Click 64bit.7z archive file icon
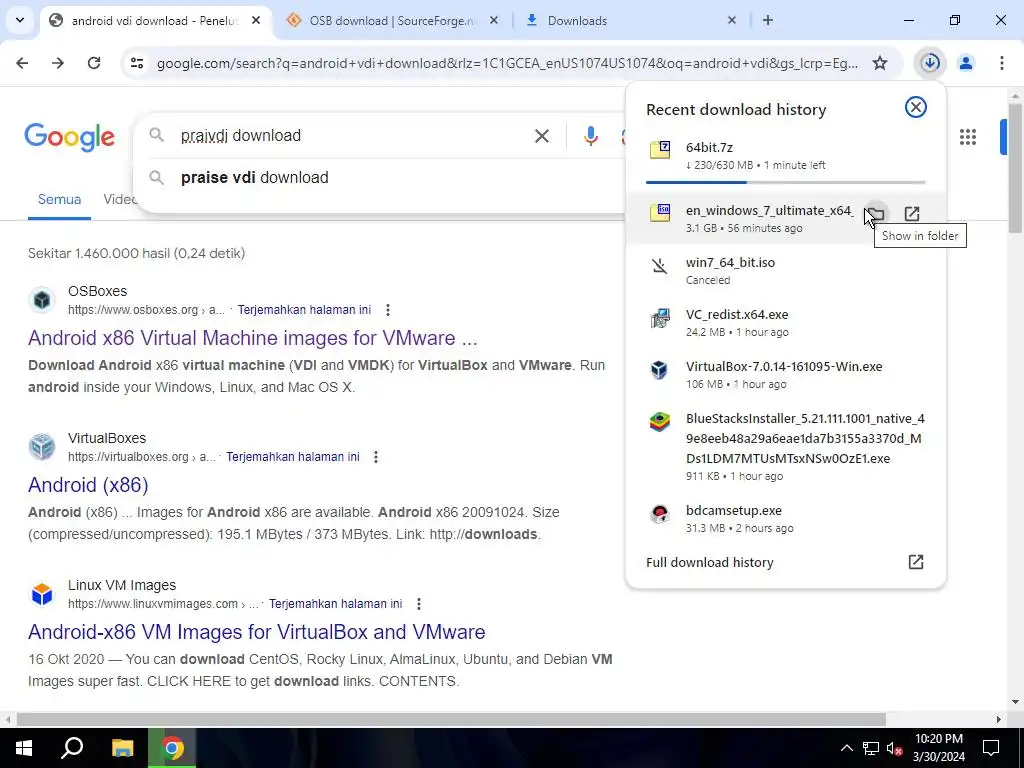 (660, 150)
